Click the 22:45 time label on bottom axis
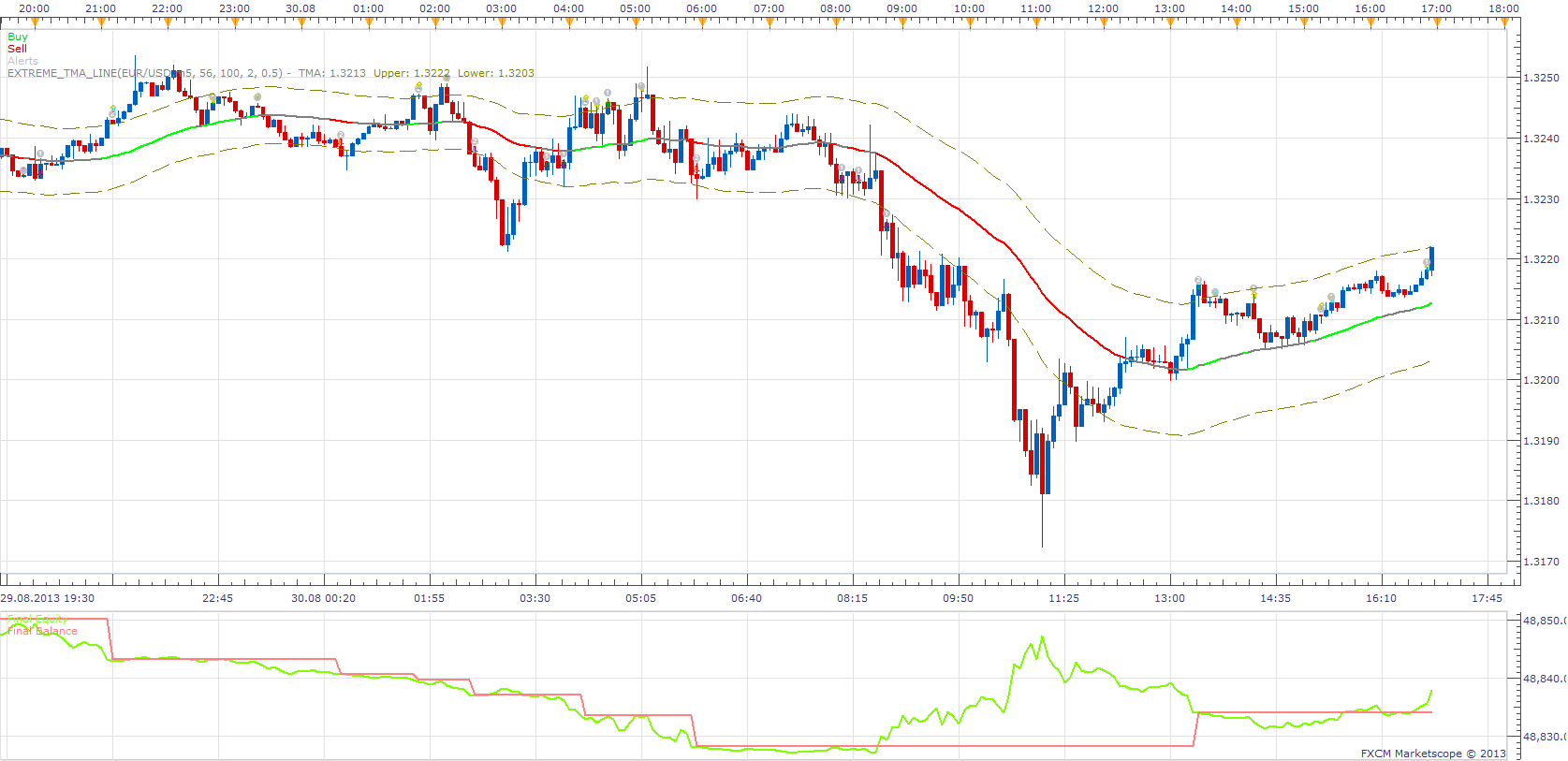This screenshot has width=1568, height=761. [x=217, y=598]
